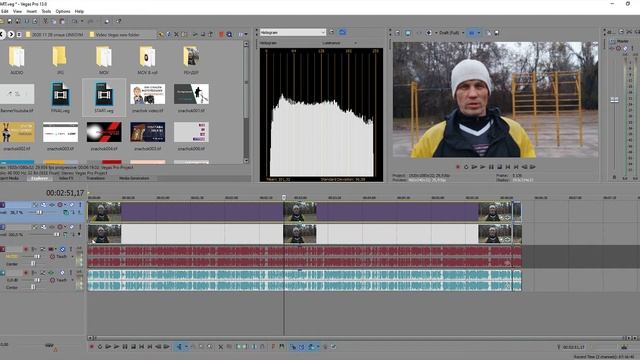Click the Explorer Delete (X) icon
This screenshot has width=640, height=360.
[177, 34]
